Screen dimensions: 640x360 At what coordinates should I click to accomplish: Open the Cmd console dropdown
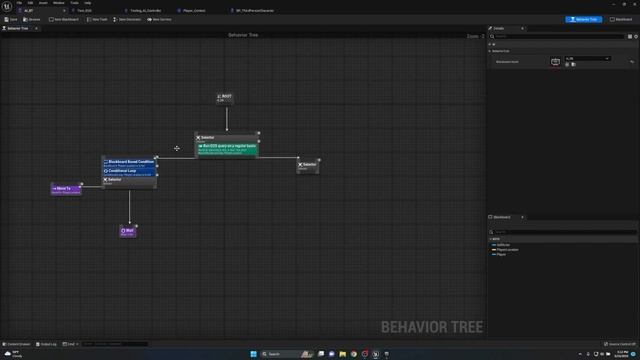(71, 344)
